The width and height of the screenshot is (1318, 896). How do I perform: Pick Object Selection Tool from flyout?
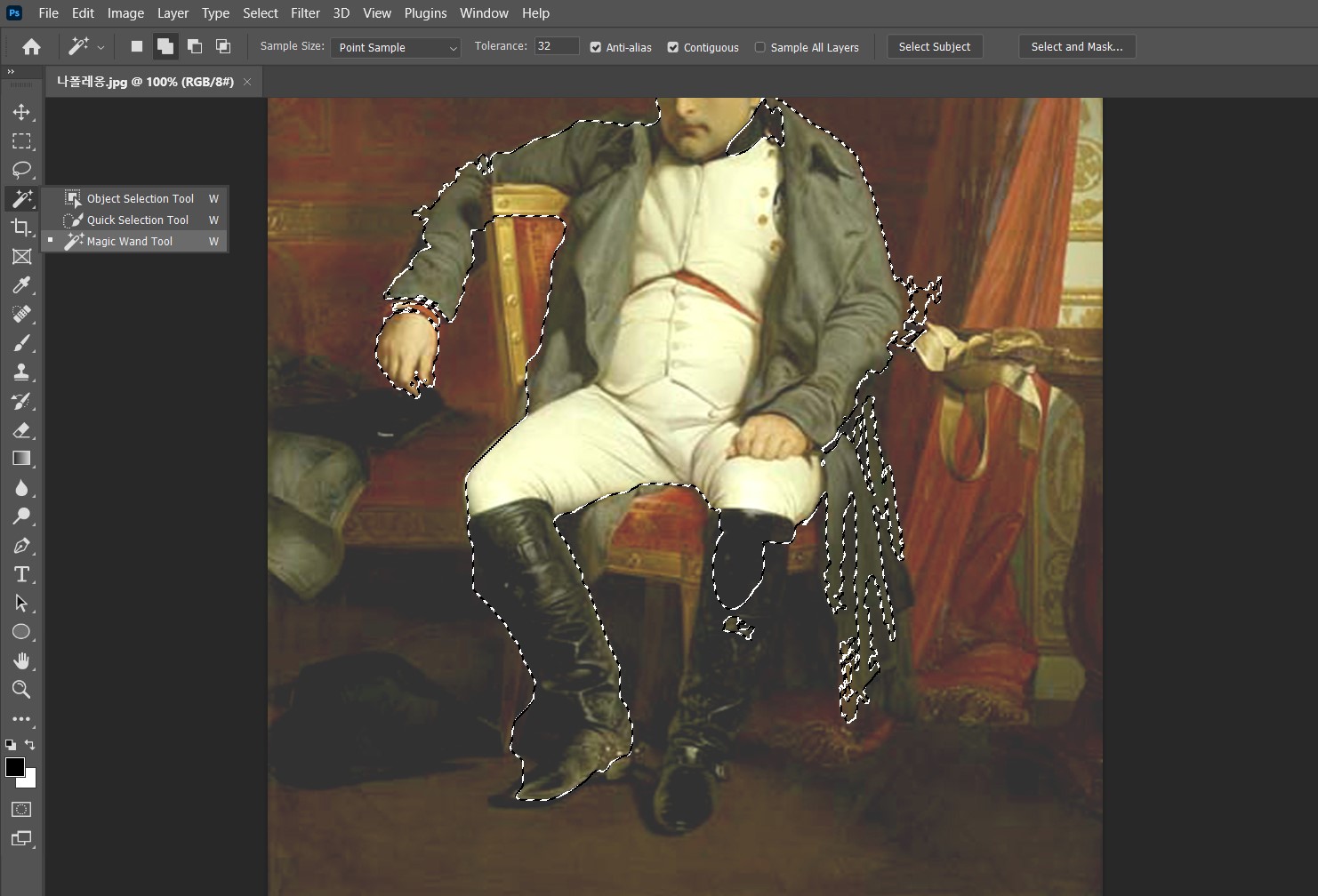coord(134,199)
